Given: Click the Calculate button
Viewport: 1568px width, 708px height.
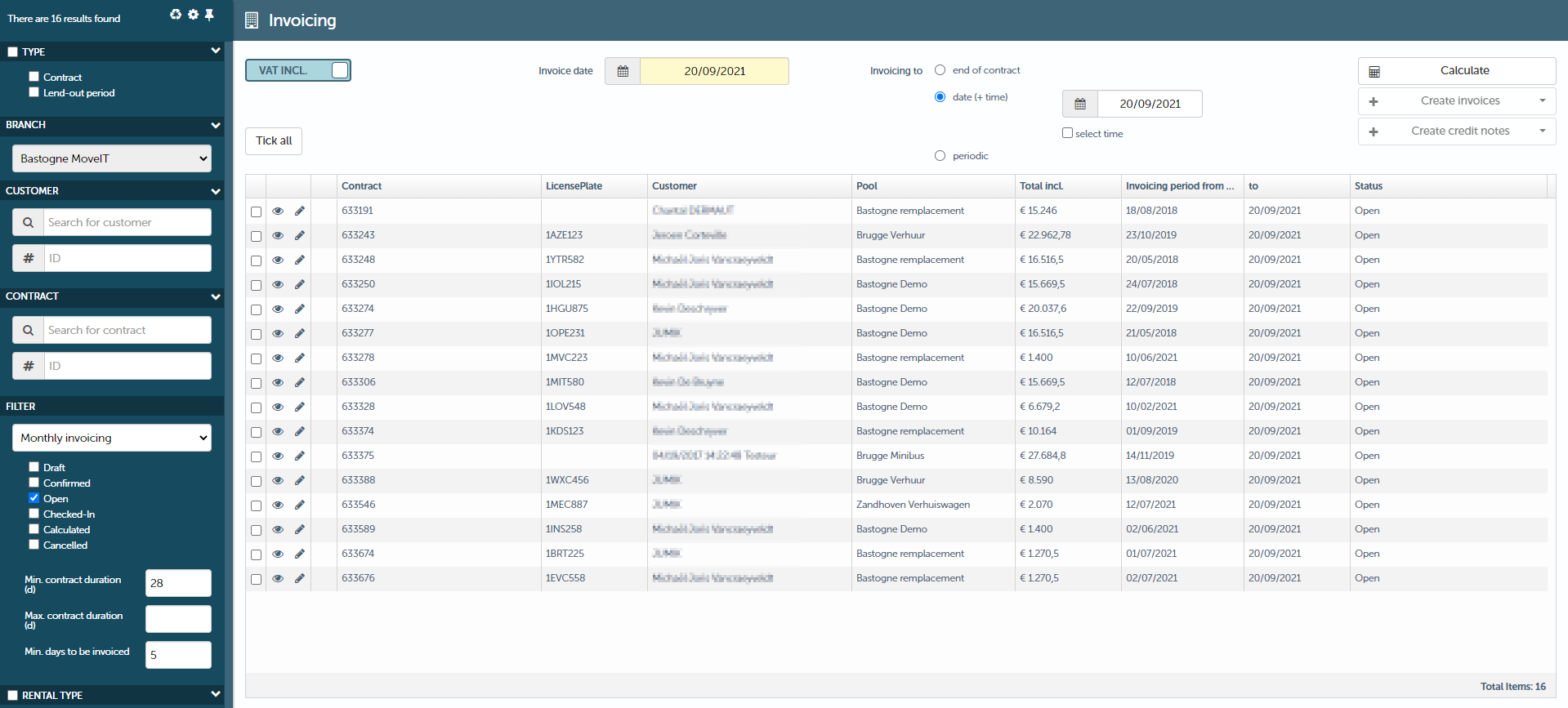Looking at the screenshot, I should 1456,71.
